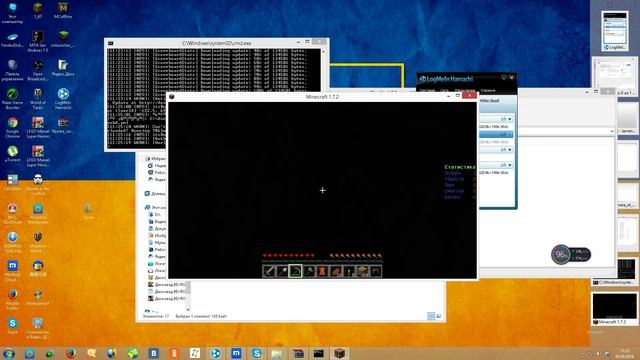Image resolution: width=640 pixels, height=360 pixels.
Task: Click the VK taskbar icon
Action: click(154, 353)
